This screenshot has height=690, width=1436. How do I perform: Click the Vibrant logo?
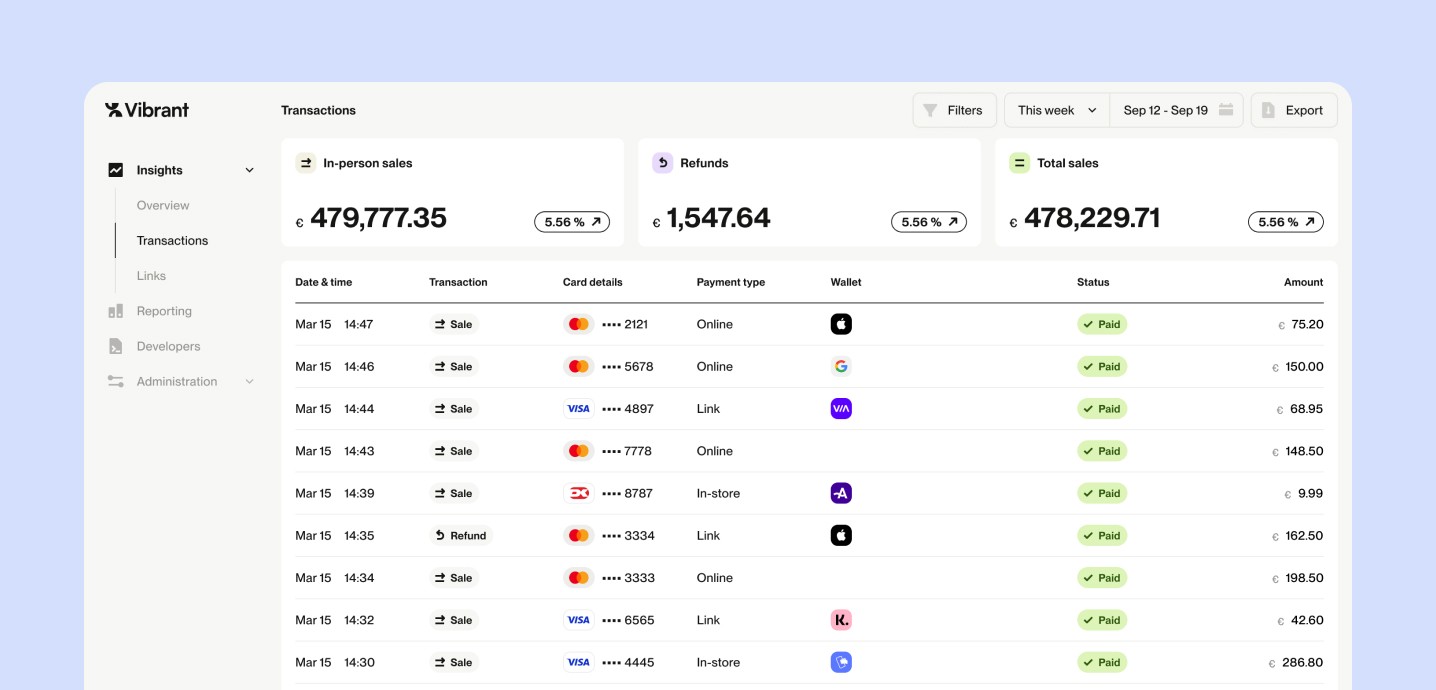point(147,110)
